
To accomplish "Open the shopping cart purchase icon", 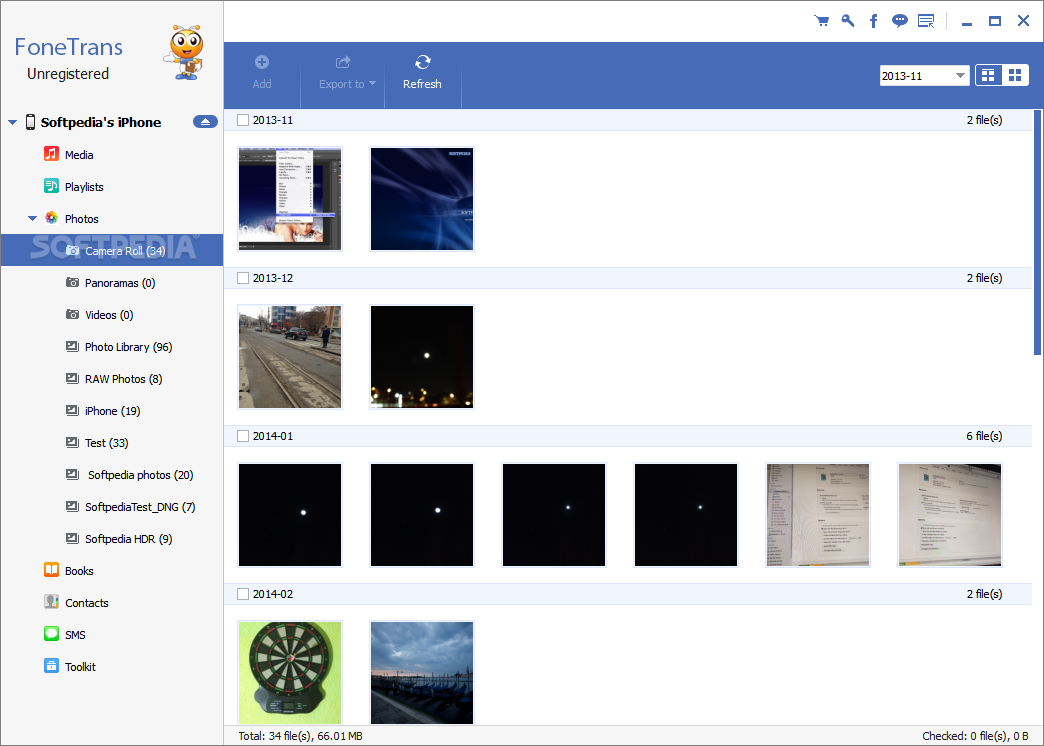I will [x=822, y=21].
